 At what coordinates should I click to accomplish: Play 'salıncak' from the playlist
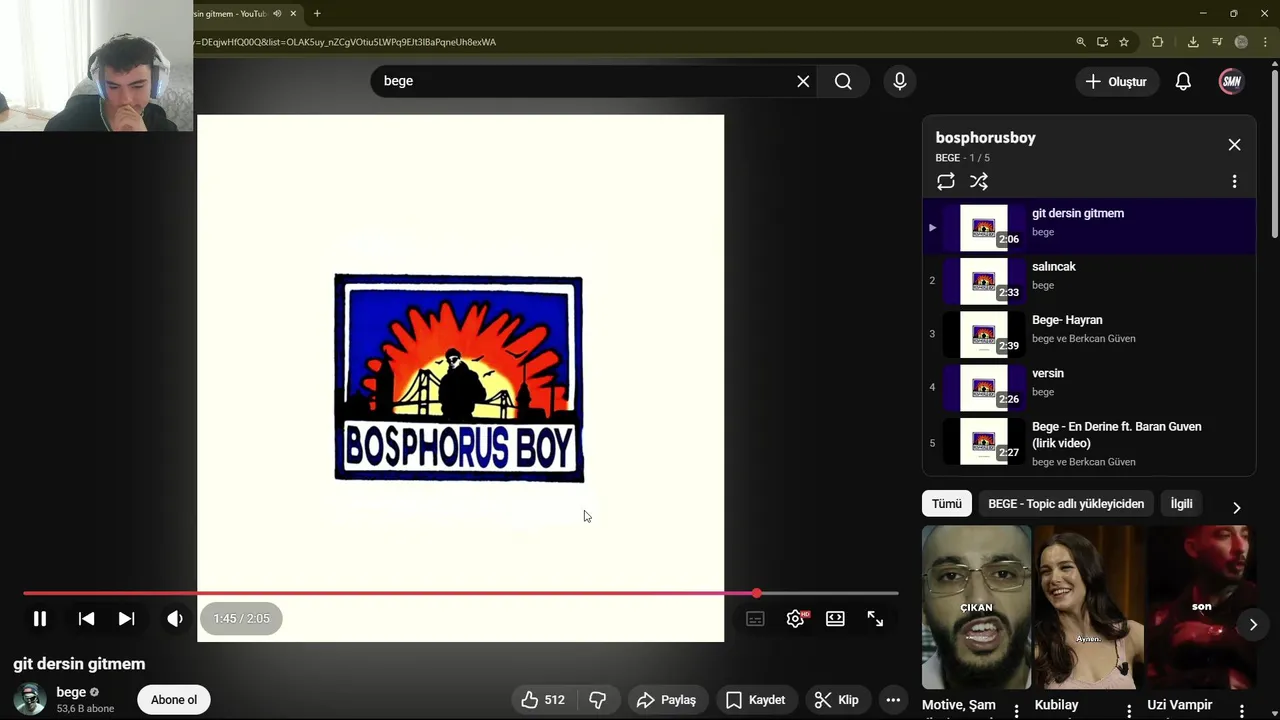(1089, 280)
